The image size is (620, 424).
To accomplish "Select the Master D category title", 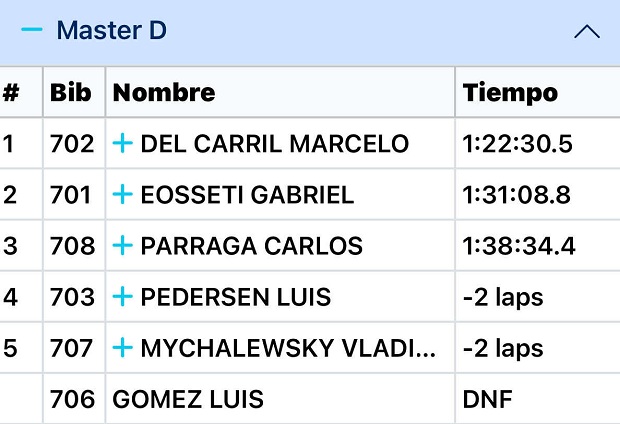I will pos(111,31).
